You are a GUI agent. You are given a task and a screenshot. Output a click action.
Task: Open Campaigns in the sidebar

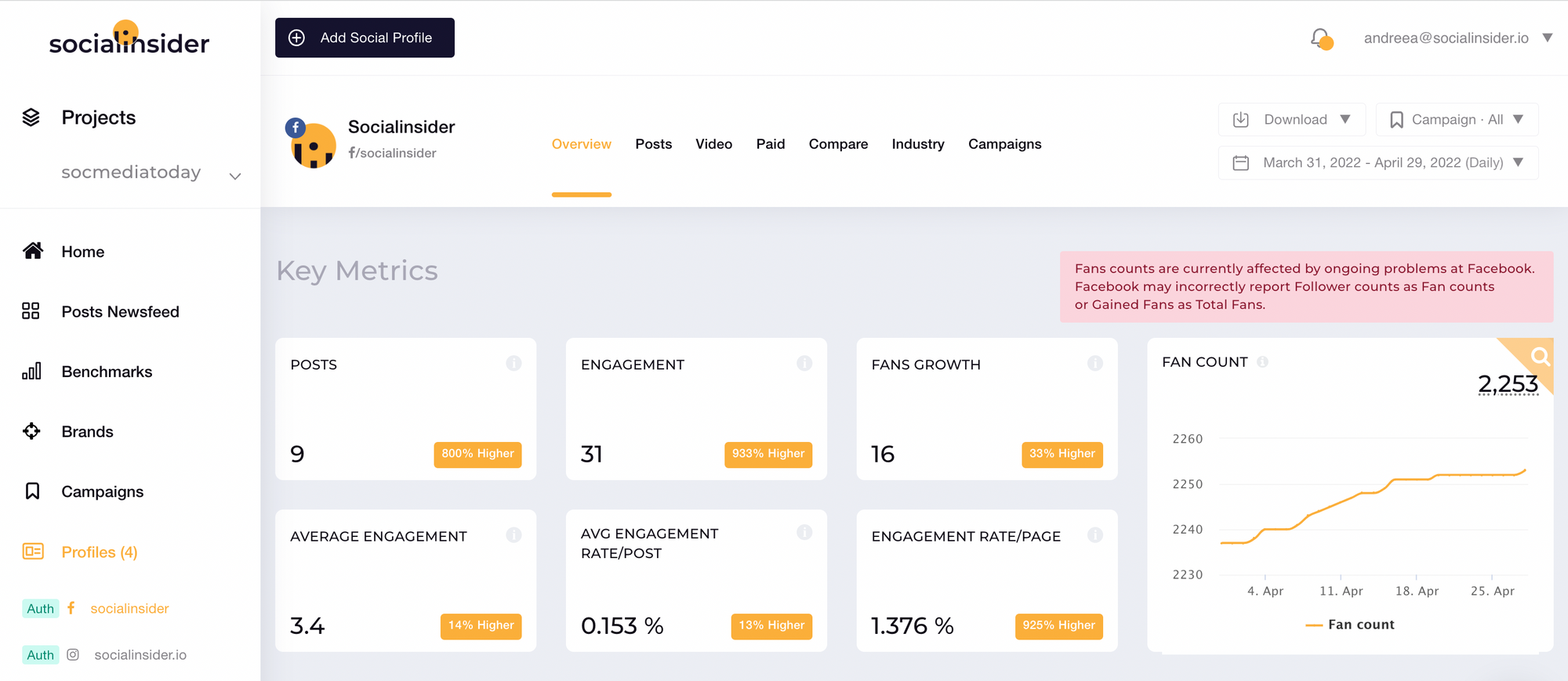click(x=102, y=492)
